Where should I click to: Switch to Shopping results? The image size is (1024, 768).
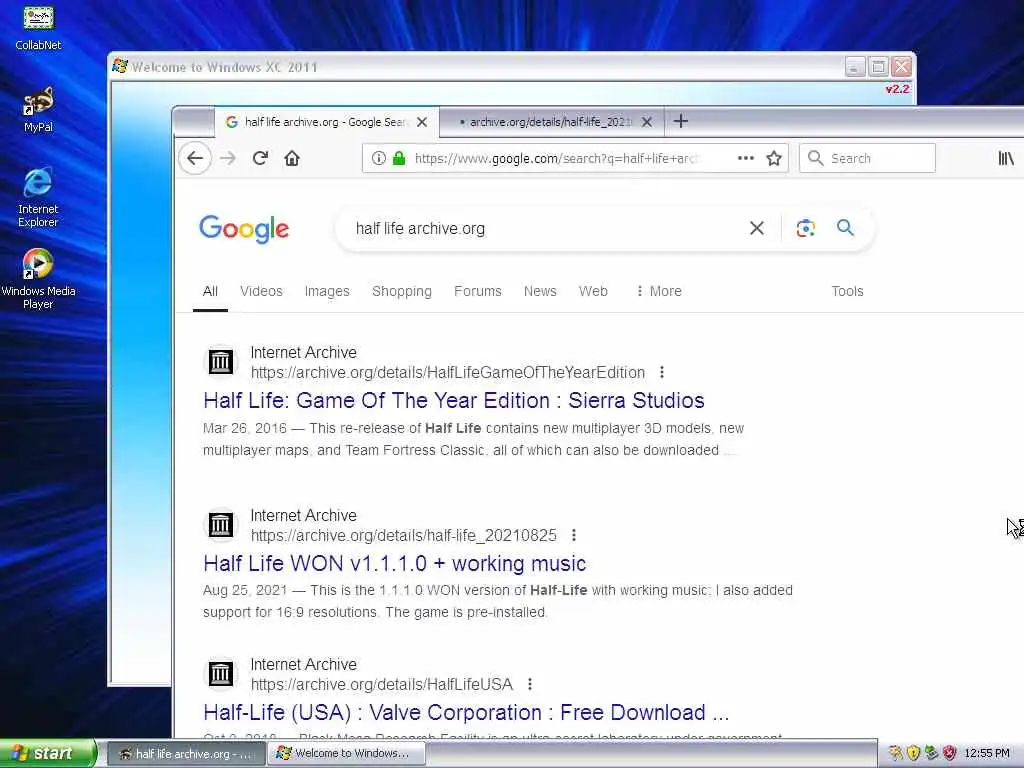coord(402,291)
